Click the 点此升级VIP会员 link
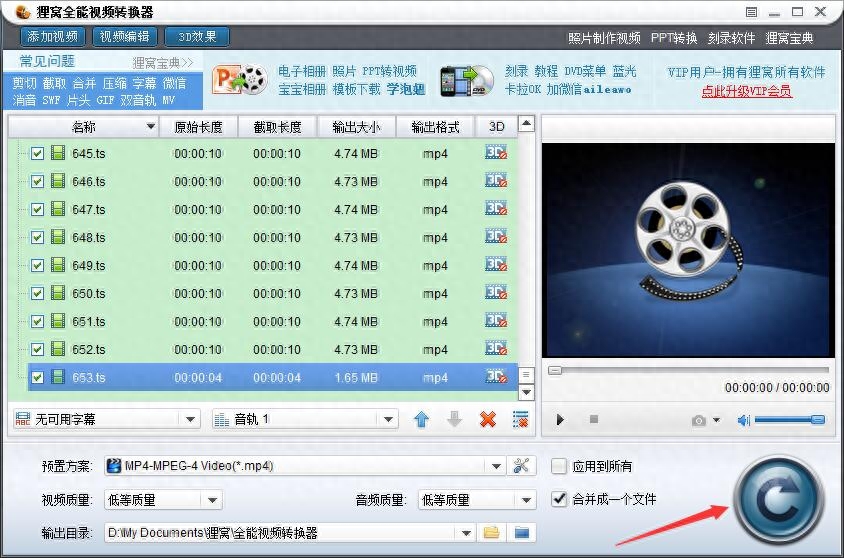 click(x=746, y=91)
